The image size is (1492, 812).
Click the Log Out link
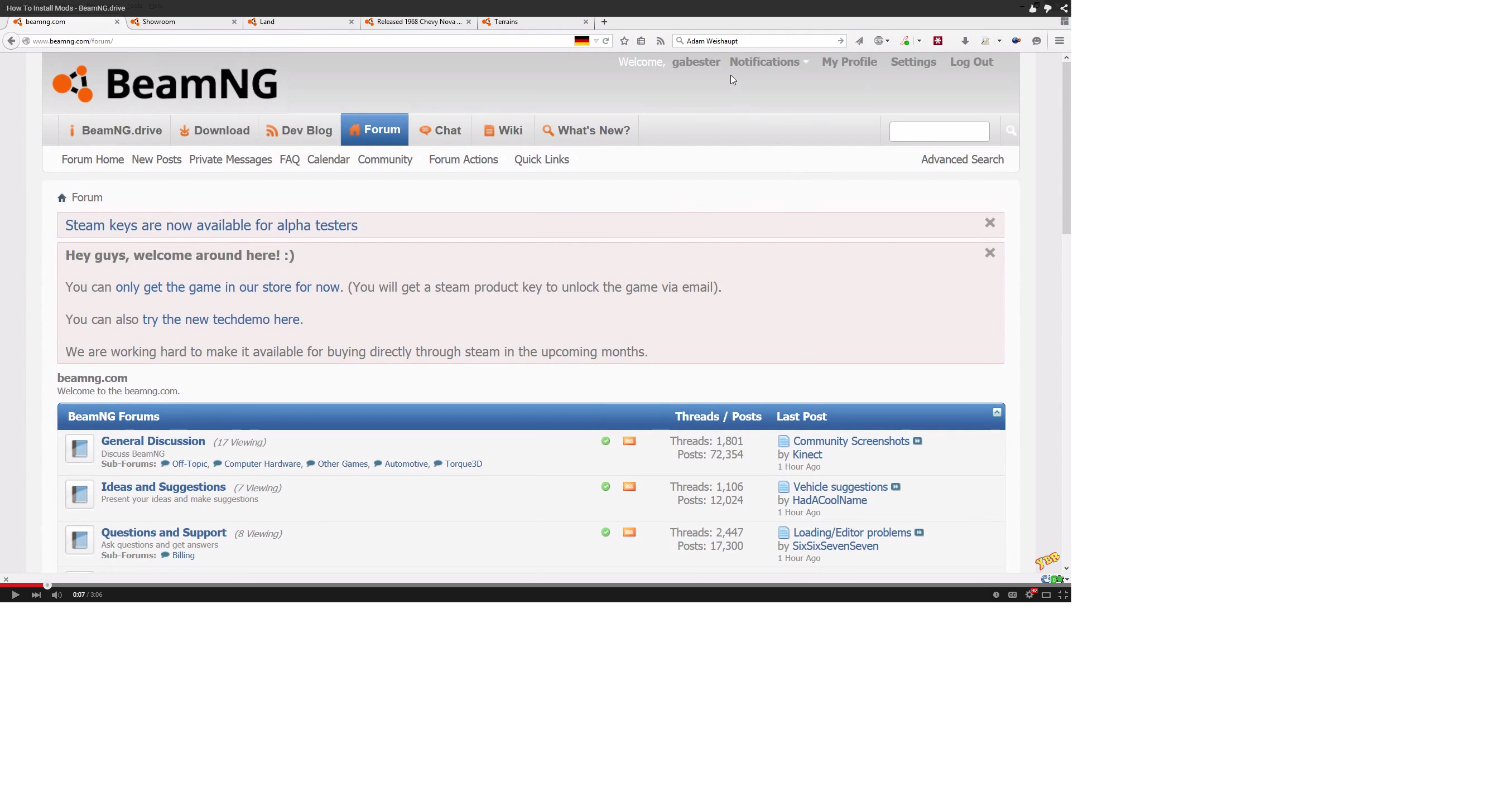[x=971, y=62]
